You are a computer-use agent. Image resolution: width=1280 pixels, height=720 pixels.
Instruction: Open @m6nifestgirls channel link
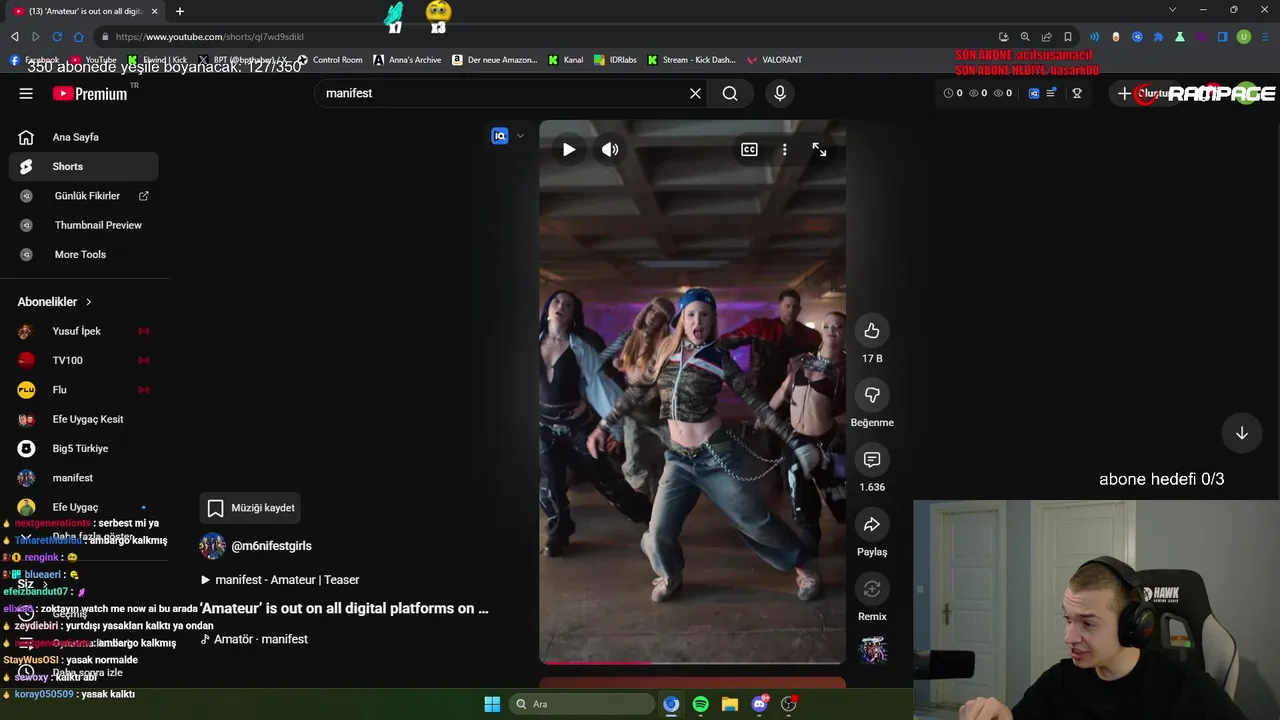pyautogui.click(x=271, y=546)
